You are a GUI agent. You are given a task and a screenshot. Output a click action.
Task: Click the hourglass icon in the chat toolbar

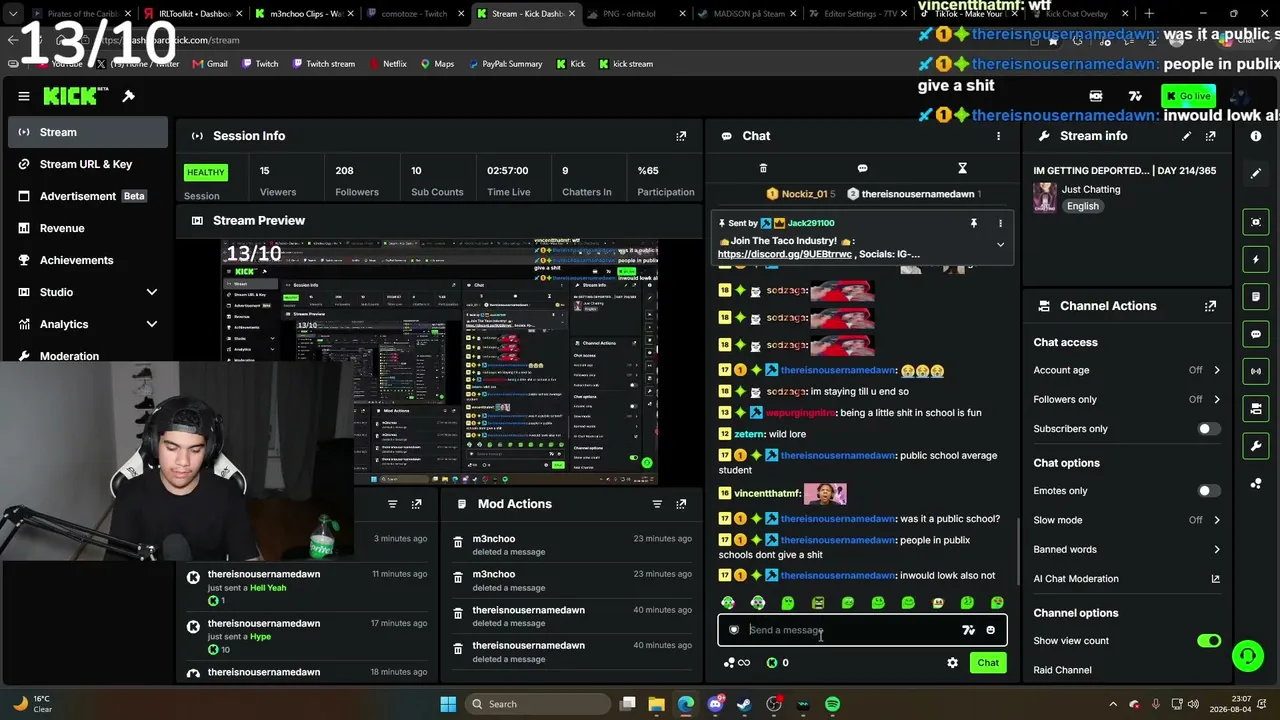coord(962,168)
